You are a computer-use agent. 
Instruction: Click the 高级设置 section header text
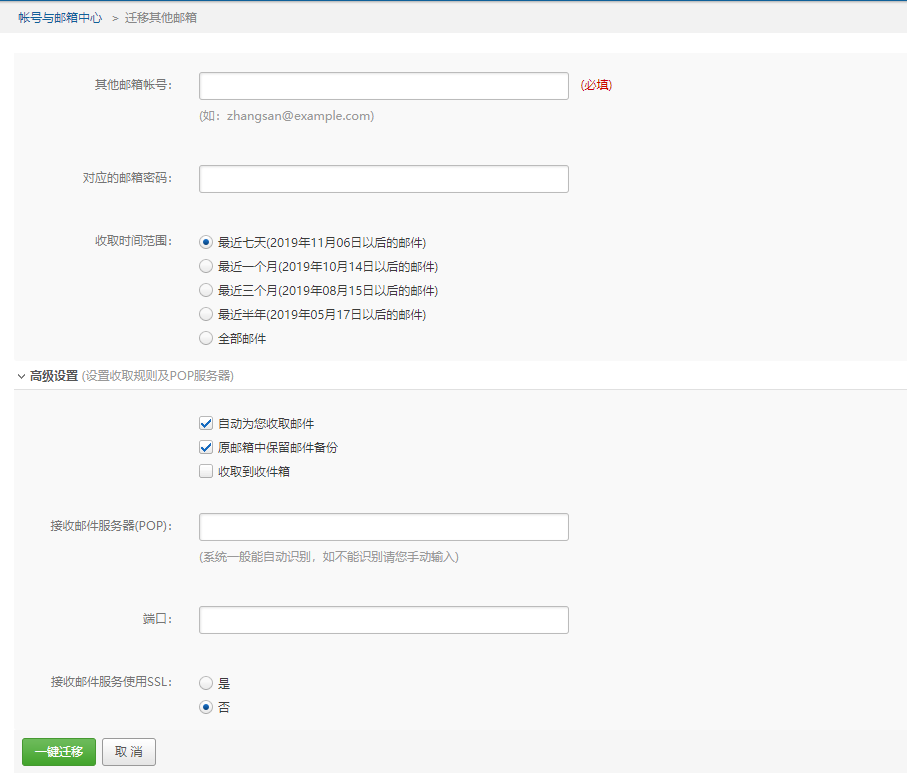(54, 376)
